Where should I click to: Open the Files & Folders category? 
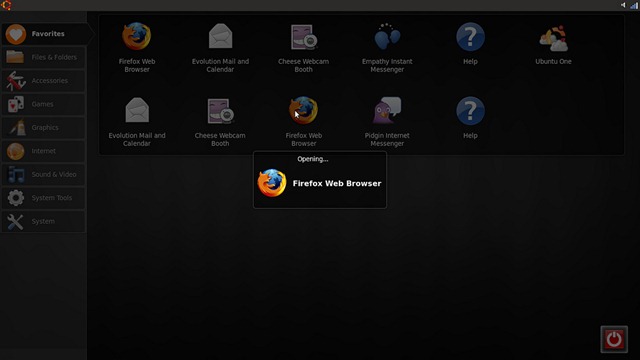coord(44,57)
